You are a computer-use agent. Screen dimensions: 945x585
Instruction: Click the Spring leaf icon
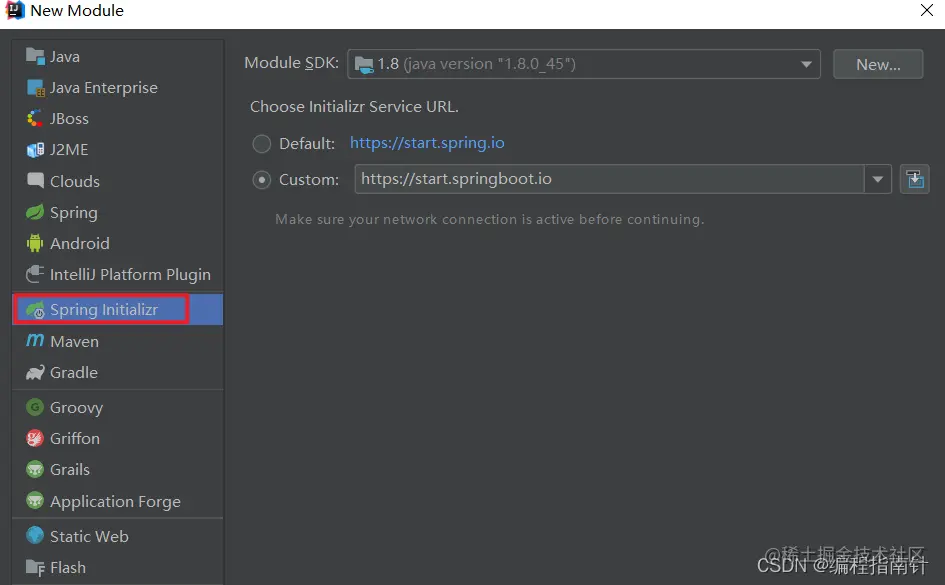pos(35,212)
